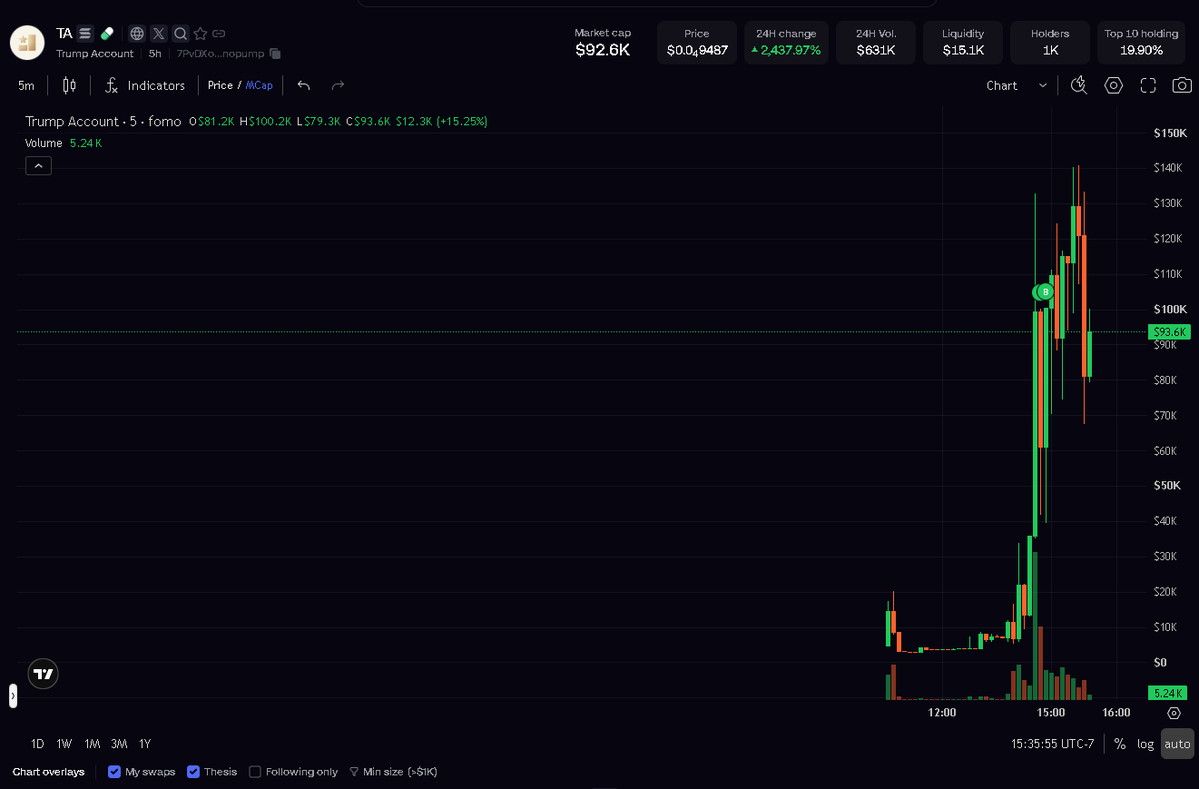Click the TradingView logo on the chart
This screenshot has height=789, width=1199.
click(43, 674)
